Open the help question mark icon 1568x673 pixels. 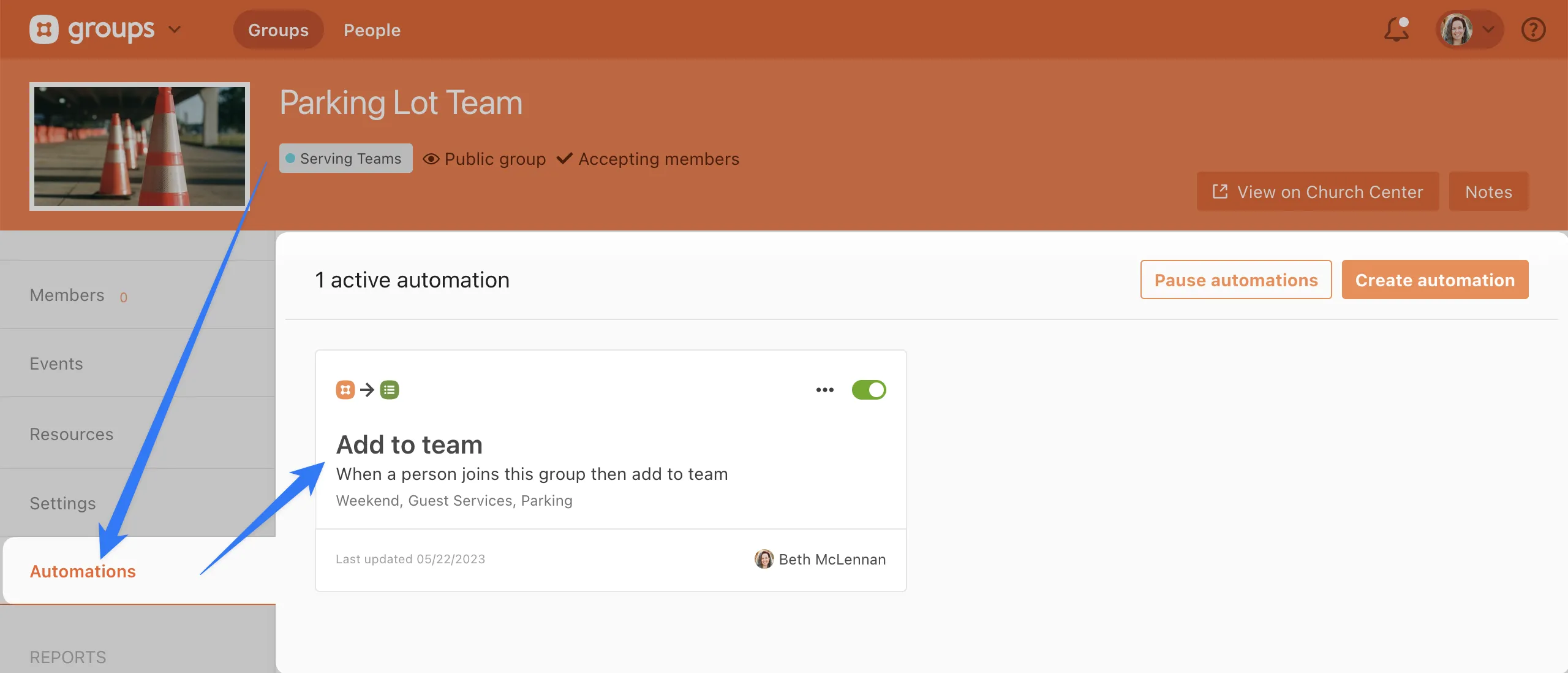[1533, 29]
